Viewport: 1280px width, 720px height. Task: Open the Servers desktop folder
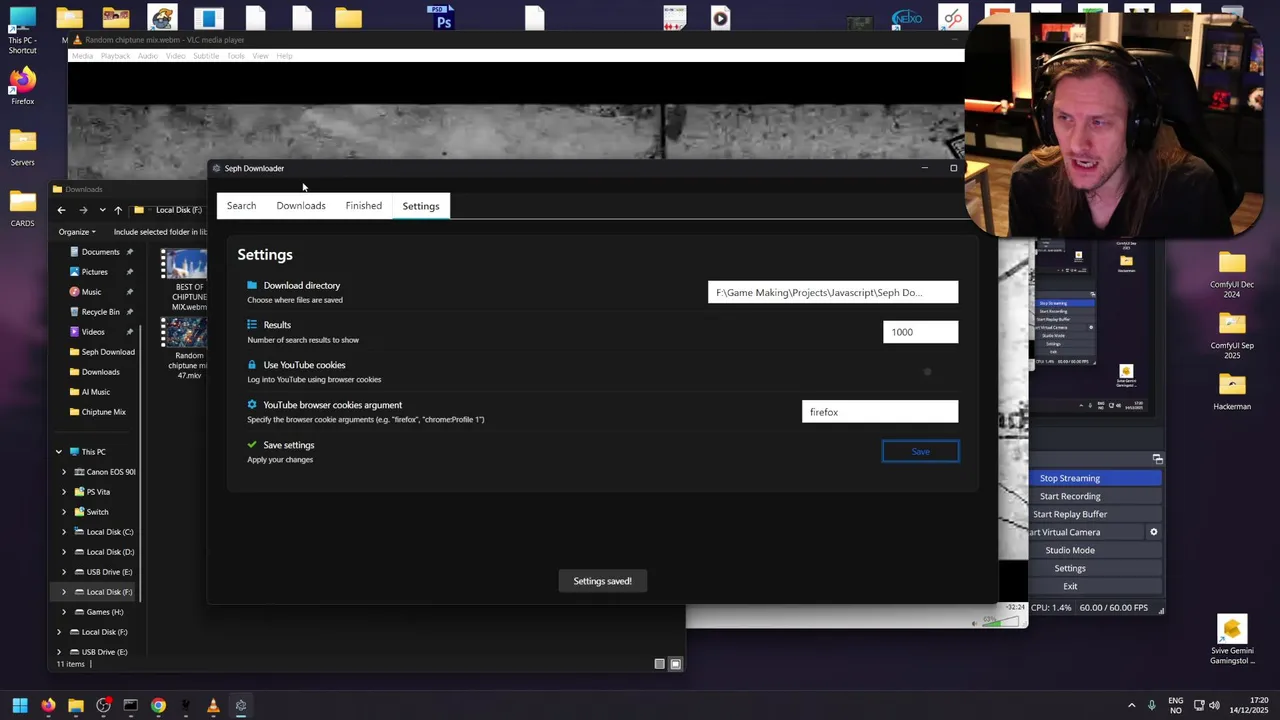[x=22, y=148]
